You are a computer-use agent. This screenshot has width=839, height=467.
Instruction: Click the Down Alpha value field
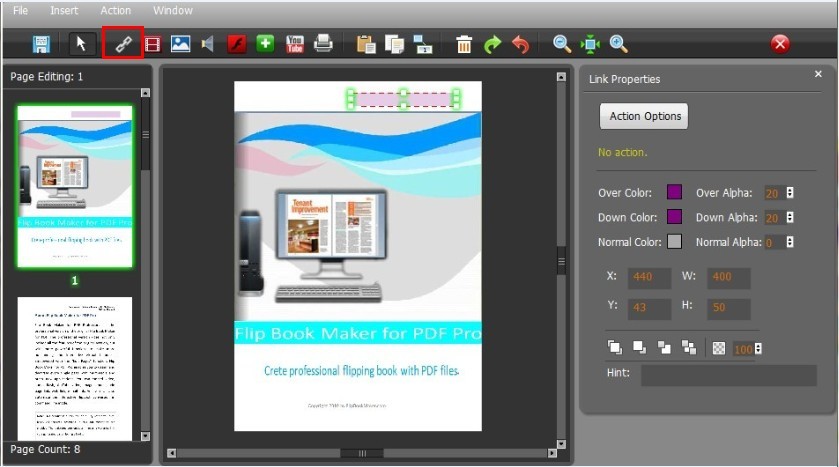point(774,218)
